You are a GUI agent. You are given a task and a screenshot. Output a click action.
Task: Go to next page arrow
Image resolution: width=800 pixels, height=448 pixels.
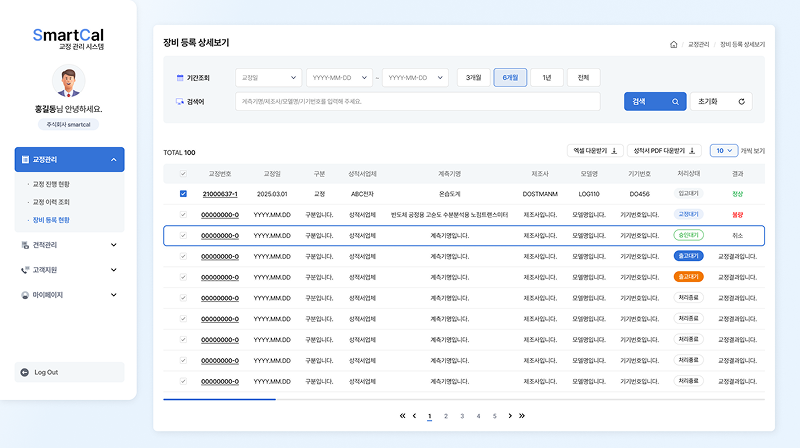[x=510, y=415]
